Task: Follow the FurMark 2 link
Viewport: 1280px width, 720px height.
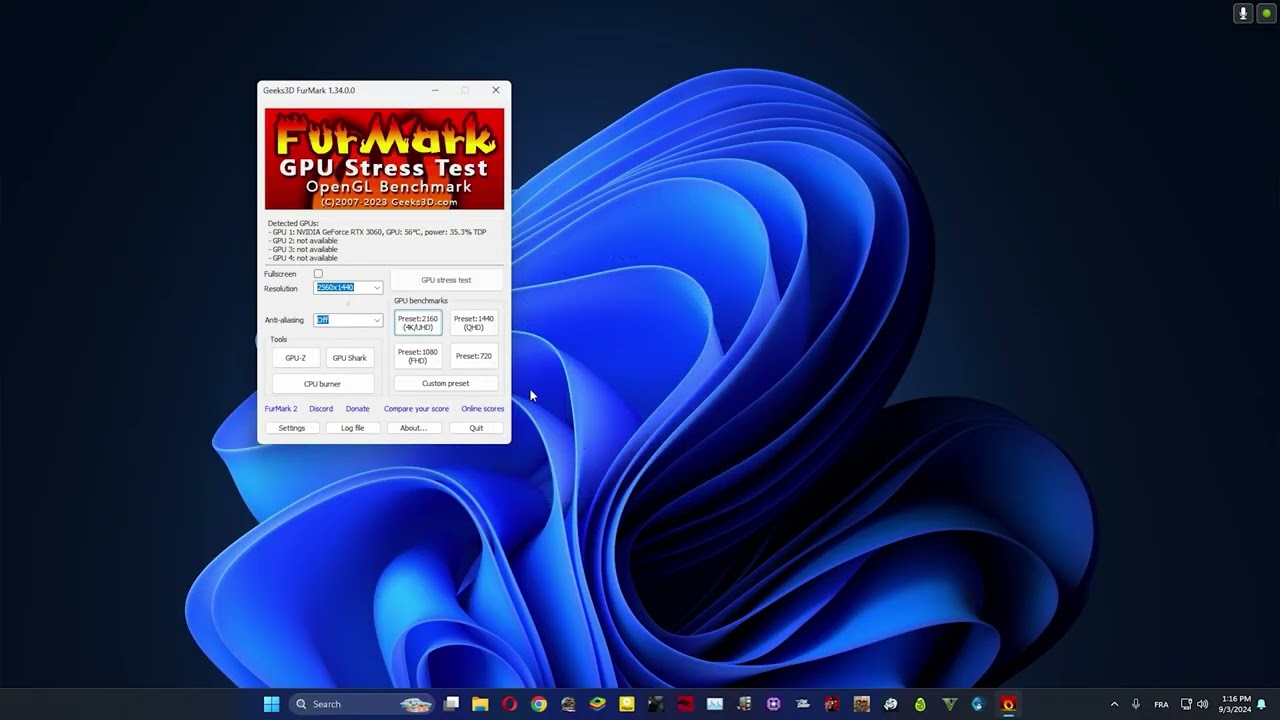Action: 281,409
